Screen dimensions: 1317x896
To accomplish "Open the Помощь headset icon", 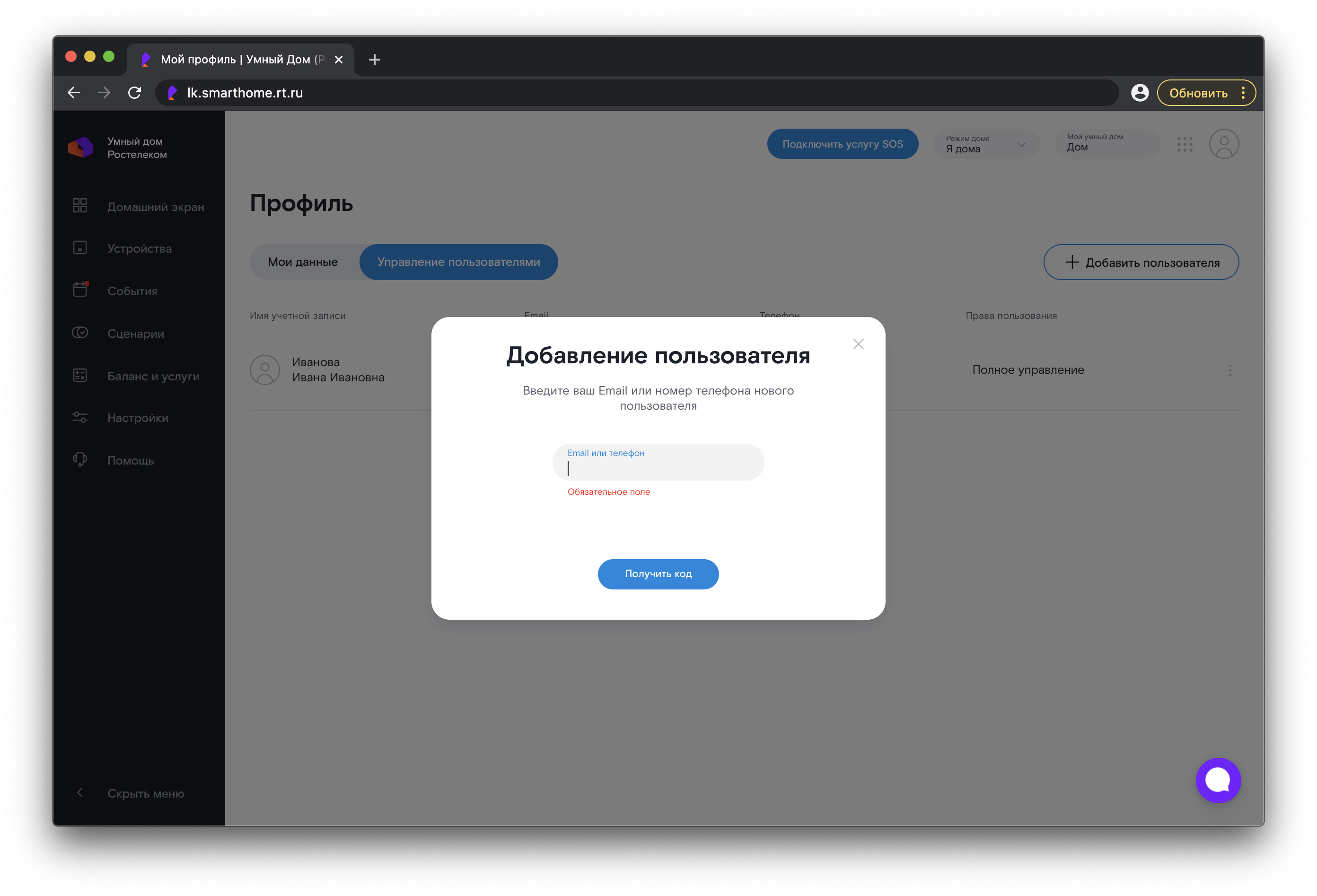I will pyautogui.click(x=80, y=460).
